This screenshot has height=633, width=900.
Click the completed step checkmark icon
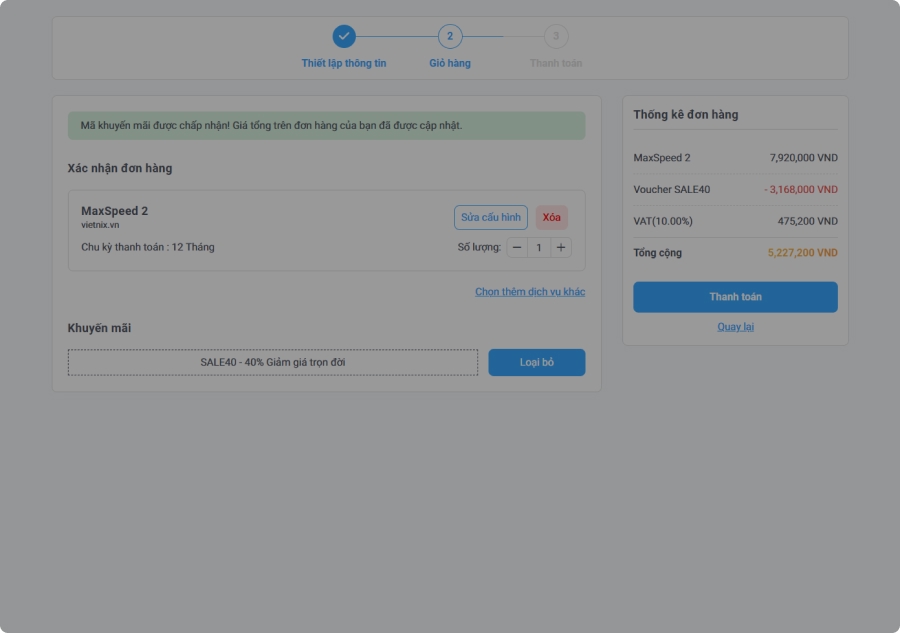coord(344,36)
